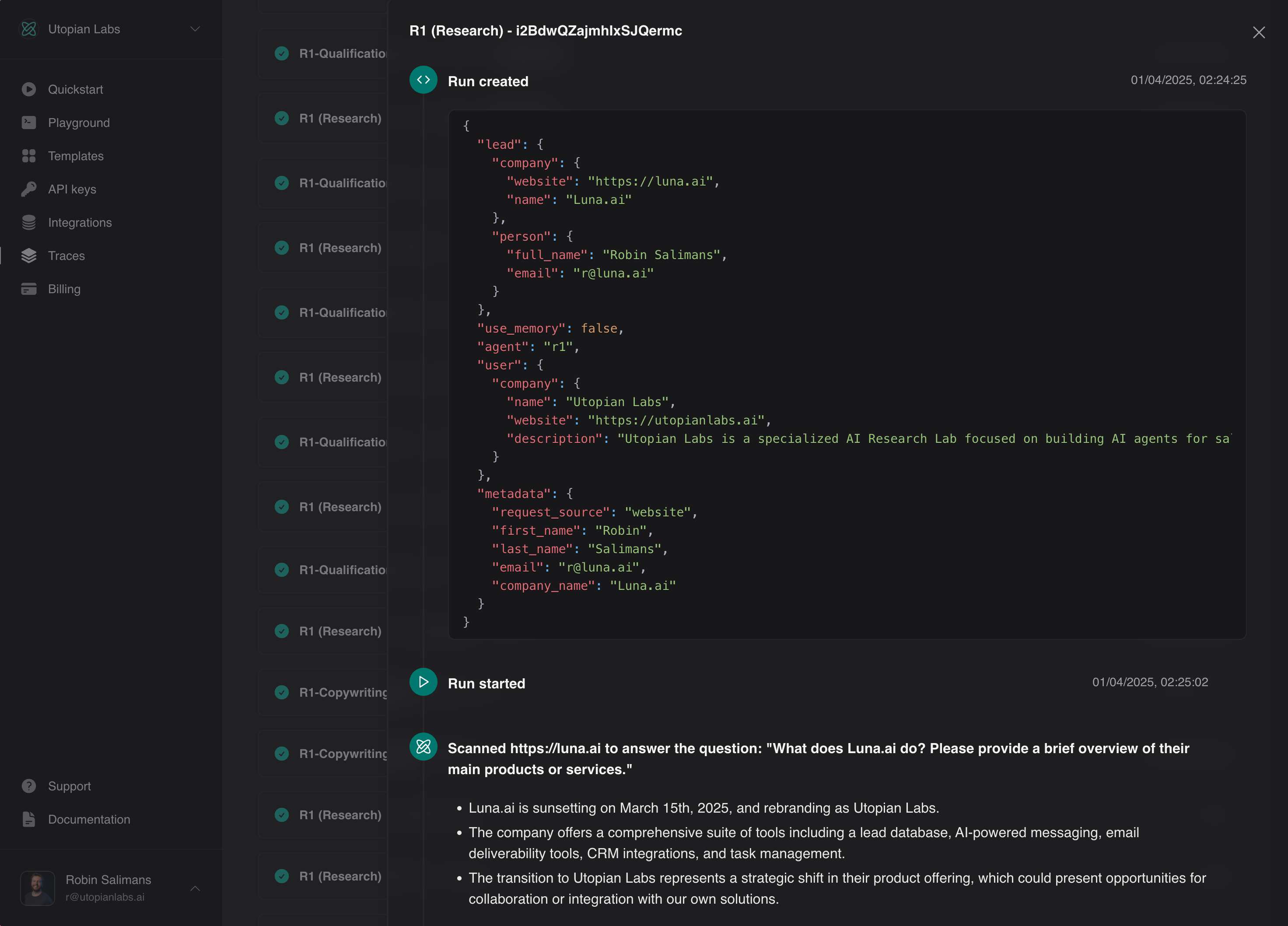Click the Billing card icon
The height and width of the screenshot is (926, 1288).
(x=28, y=288)
